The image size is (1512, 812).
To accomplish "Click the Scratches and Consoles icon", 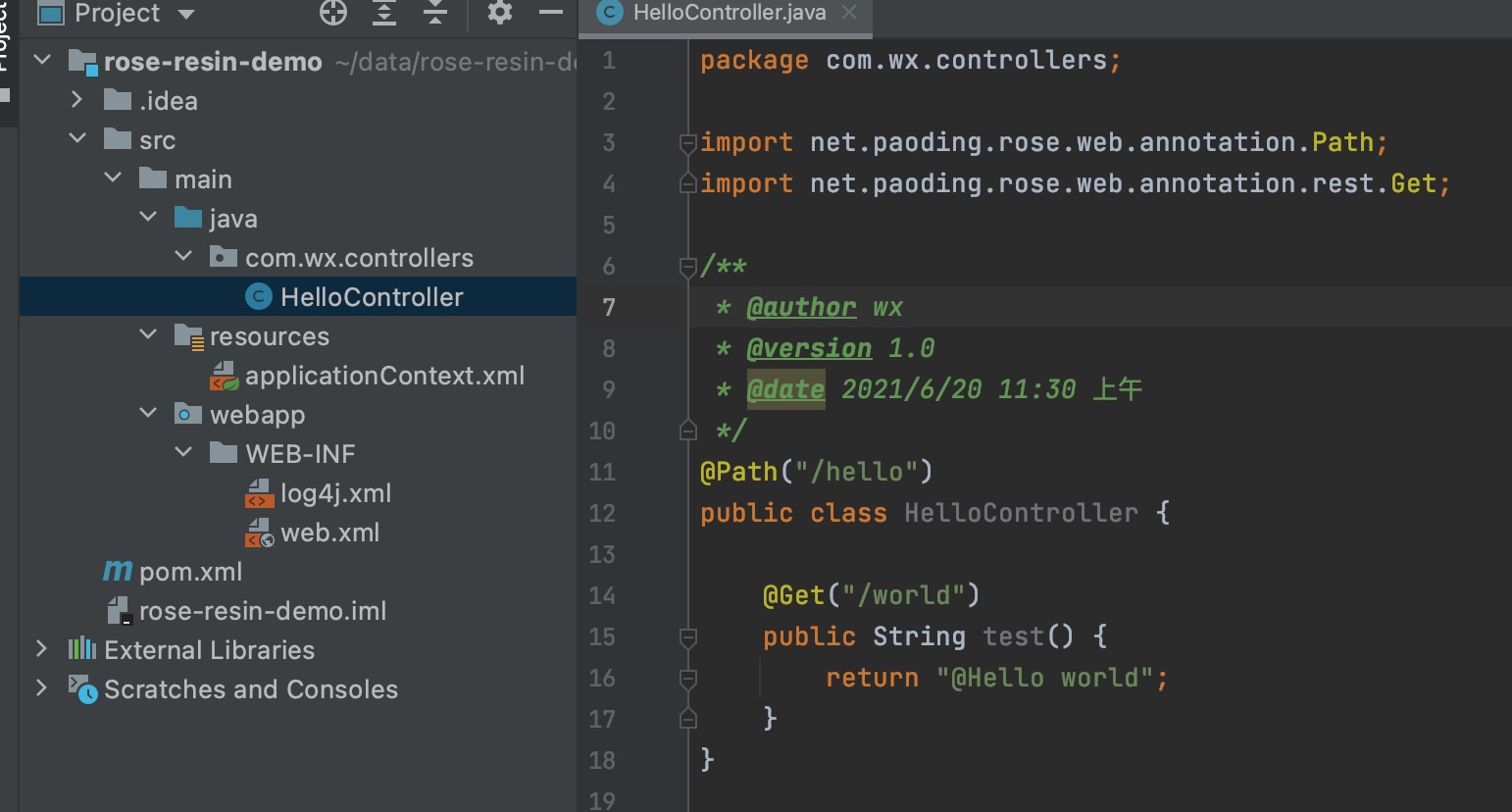I will [x=82, y=689].
